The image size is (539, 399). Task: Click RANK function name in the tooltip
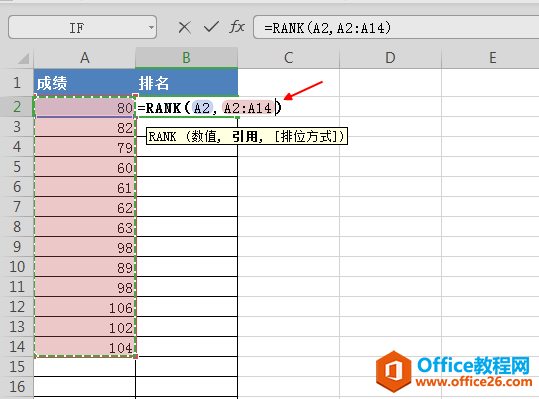click(x=162, y=137)
